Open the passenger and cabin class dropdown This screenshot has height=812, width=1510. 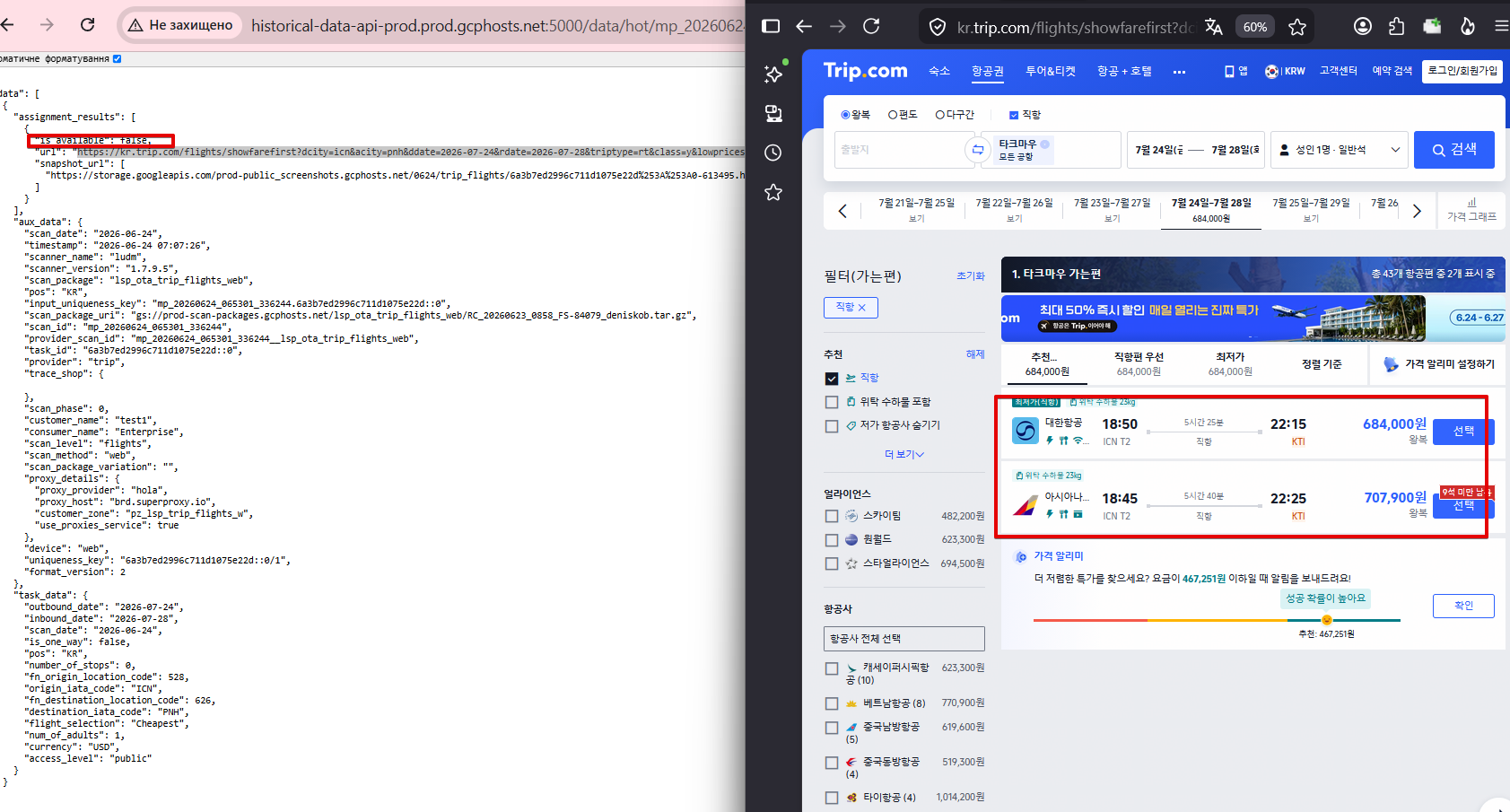(1340, 150)
